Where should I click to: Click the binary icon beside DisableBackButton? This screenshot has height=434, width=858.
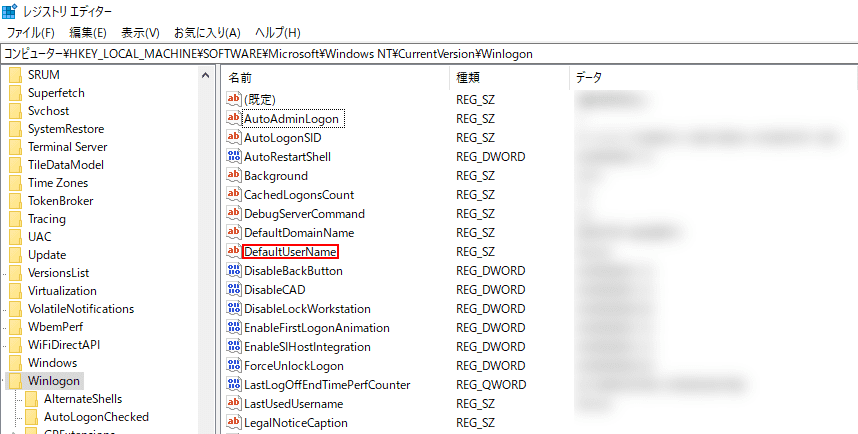click(x=234, y=270)
